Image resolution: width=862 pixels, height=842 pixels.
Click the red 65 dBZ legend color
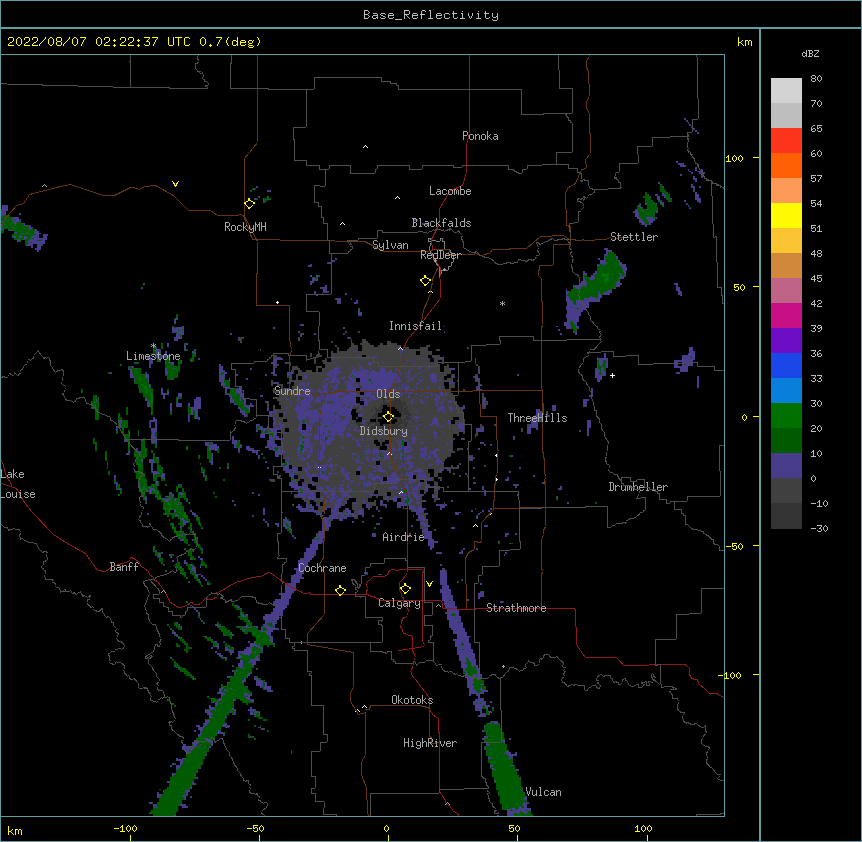tap(786, 141)
